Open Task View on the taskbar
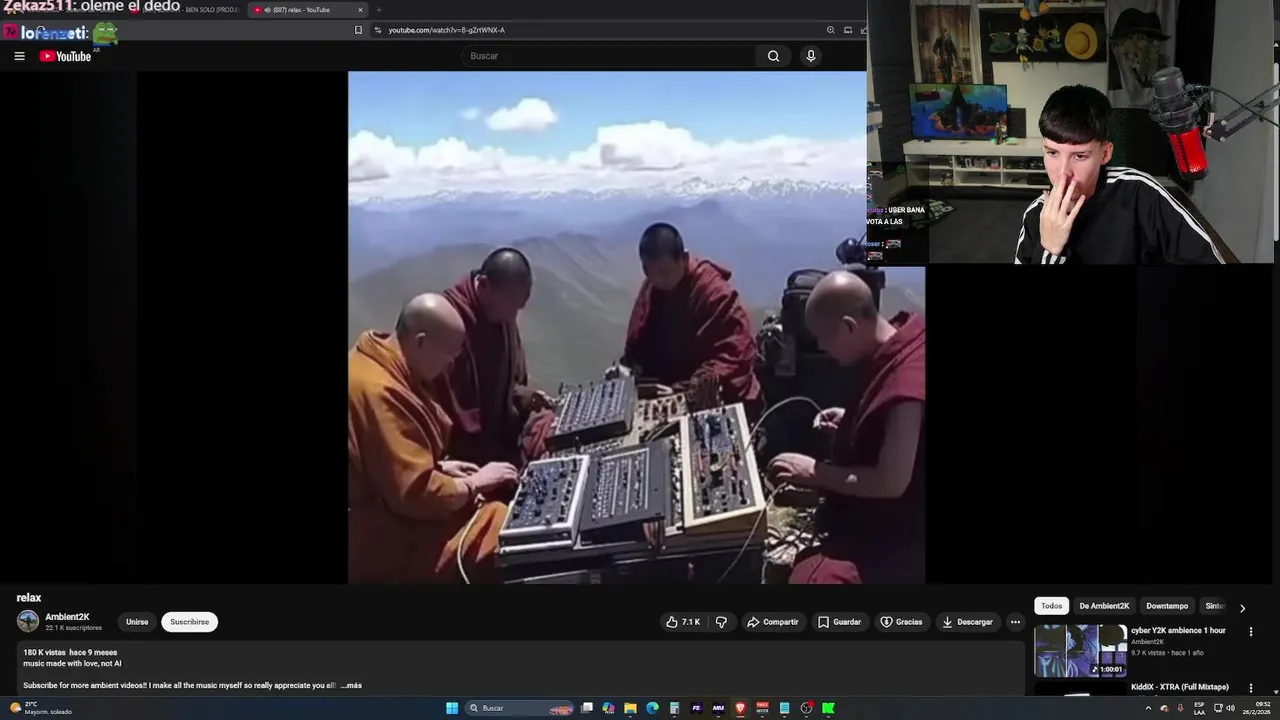1280x720 pixels. pos(587,708)
